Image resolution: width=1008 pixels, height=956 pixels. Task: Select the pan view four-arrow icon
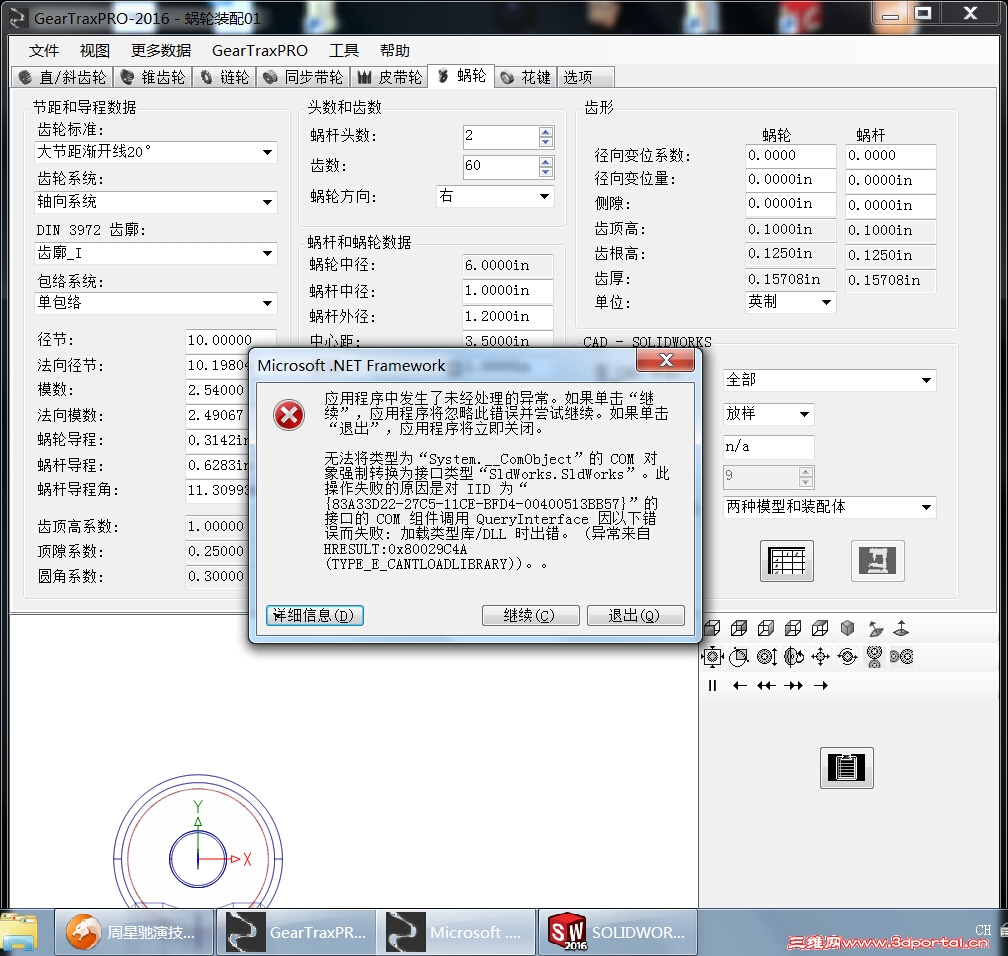821,656
